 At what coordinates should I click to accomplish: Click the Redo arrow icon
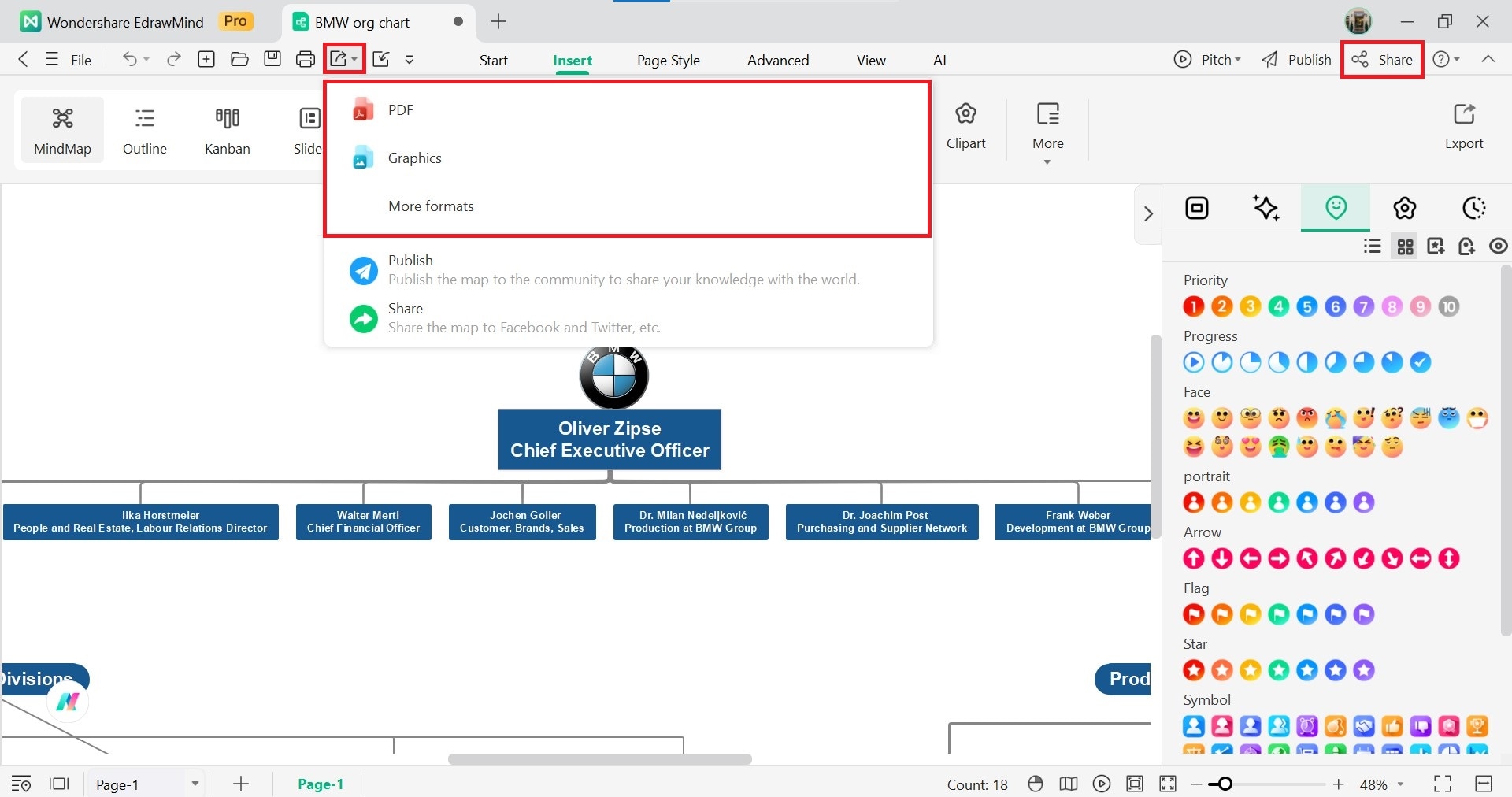(174, 59)
